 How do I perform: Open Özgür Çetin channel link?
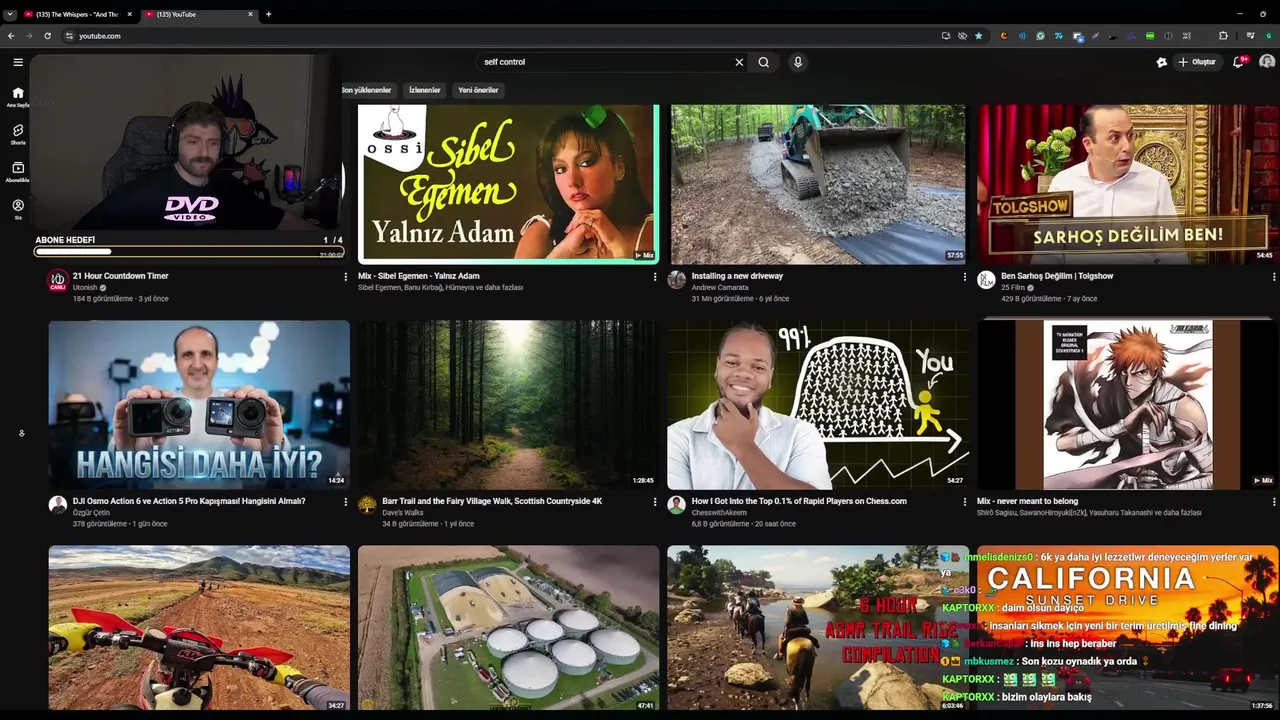click(92, 513)
